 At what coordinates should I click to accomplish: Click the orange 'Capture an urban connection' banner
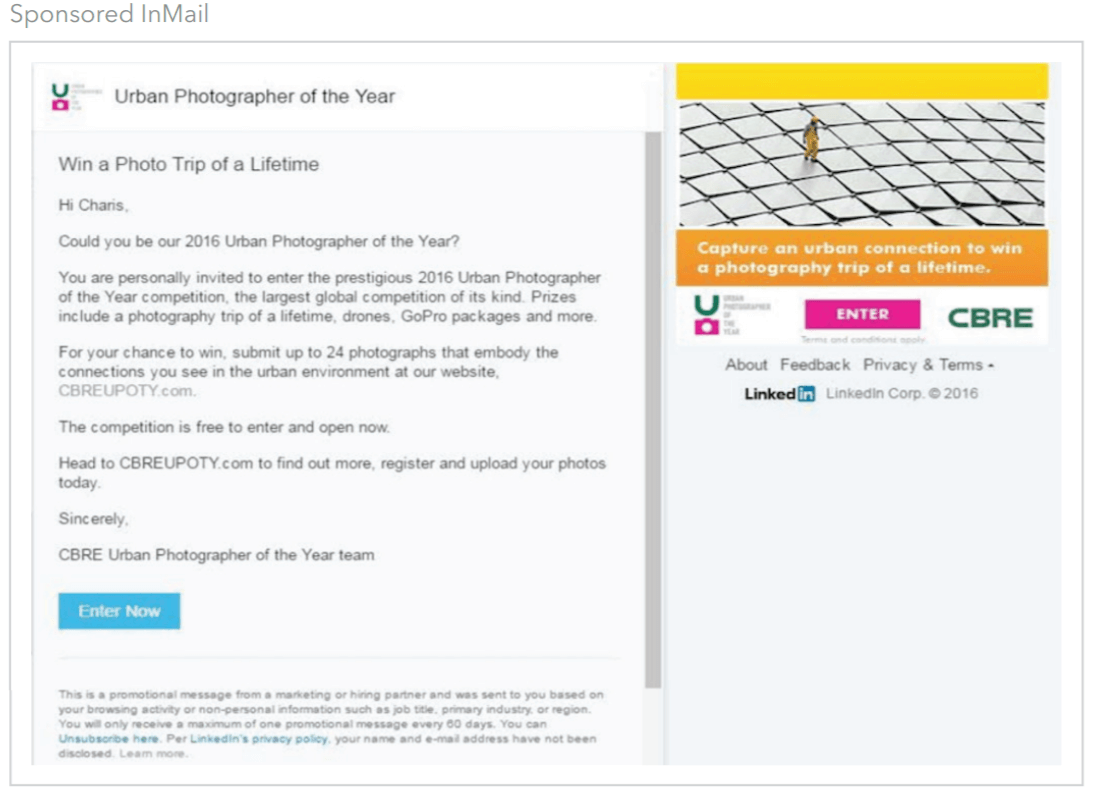point(862,258)
